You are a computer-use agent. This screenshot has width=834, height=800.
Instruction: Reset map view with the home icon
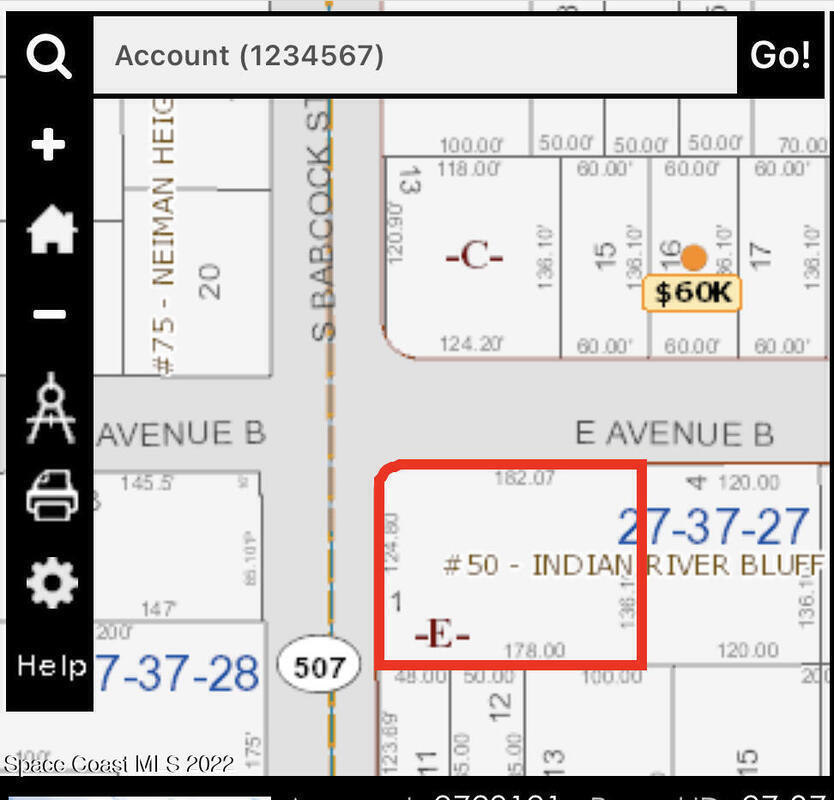pyautogui.click(x=49, y=231)
